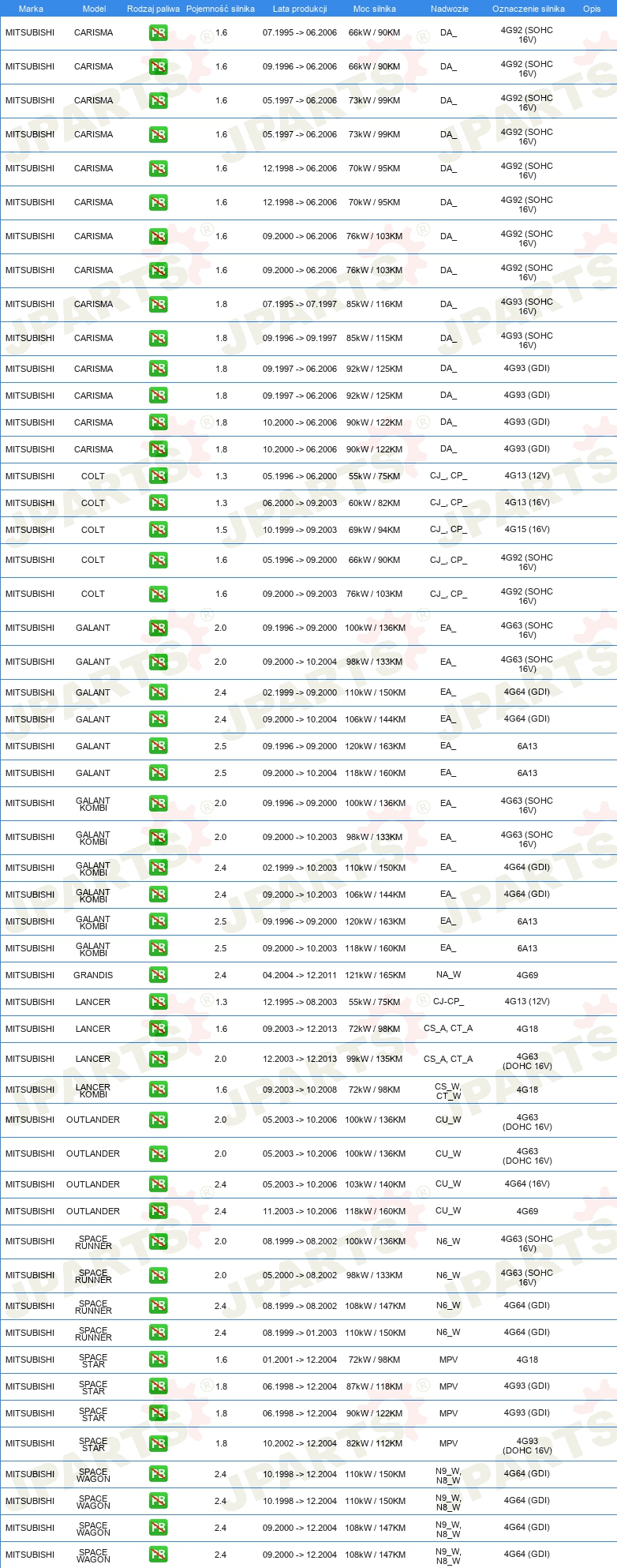
Task: Click the fuel icon in the GALANT KOMBI 09.2000 2.5 row
Action: [158, 948]
